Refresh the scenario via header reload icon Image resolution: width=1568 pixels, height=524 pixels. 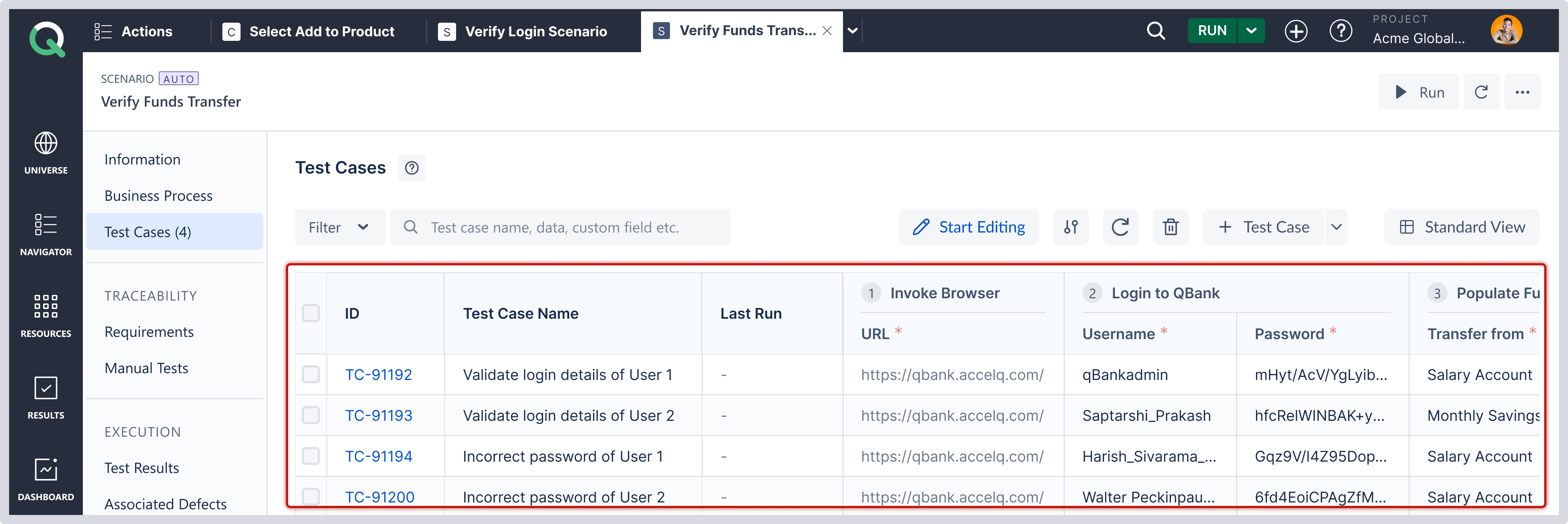1481,92
